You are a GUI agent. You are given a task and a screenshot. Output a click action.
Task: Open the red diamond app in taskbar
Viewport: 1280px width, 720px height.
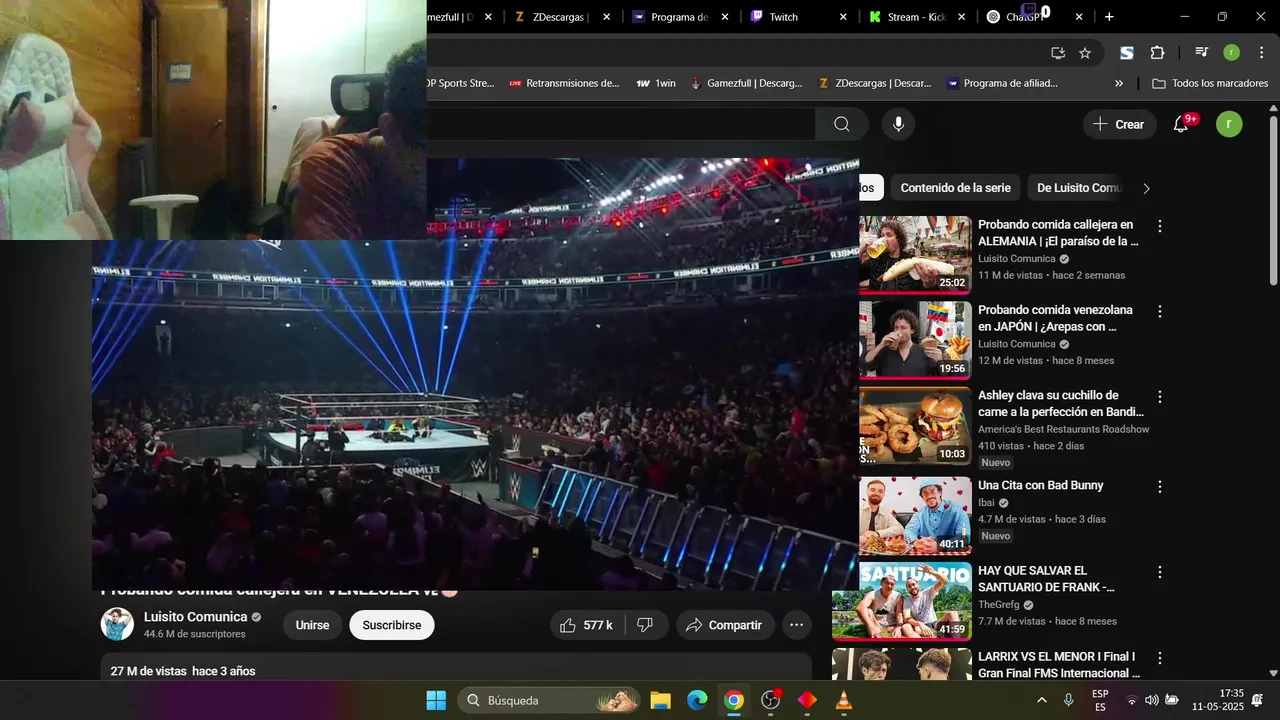(807, 700)
